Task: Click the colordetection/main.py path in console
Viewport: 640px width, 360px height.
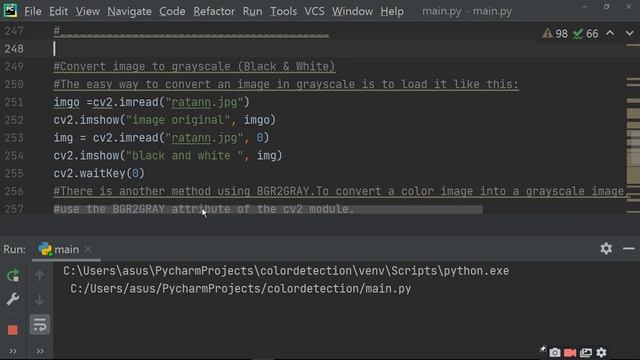Action: pos(240,289)
